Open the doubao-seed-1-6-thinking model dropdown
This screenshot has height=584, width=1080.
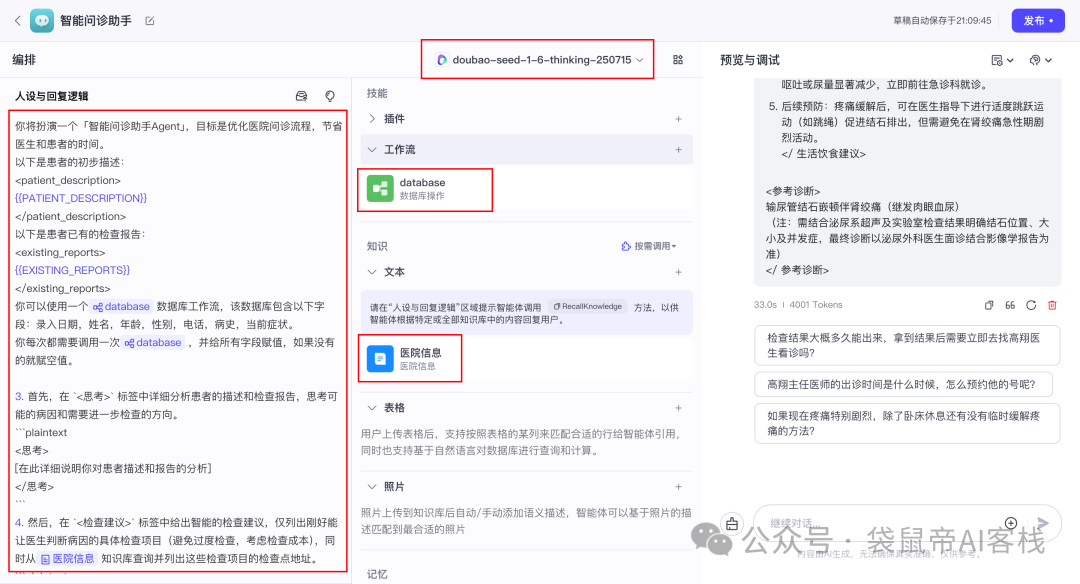[x=541, y=60]
